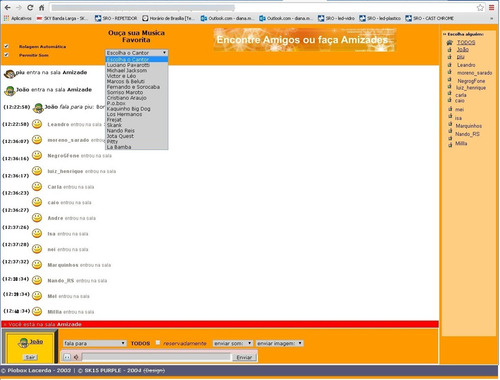500x380 pixels.
Task: Go back in the browser
Action: point(7,7)
